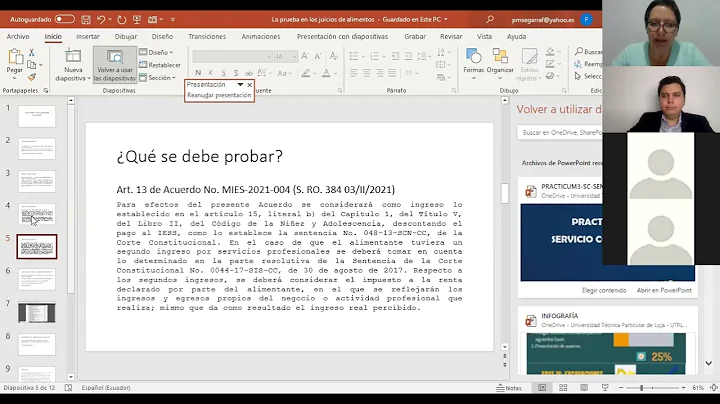Switch to the Animaciones tab
The width and height of the screenshot is (720, 404).
[261, 36]
